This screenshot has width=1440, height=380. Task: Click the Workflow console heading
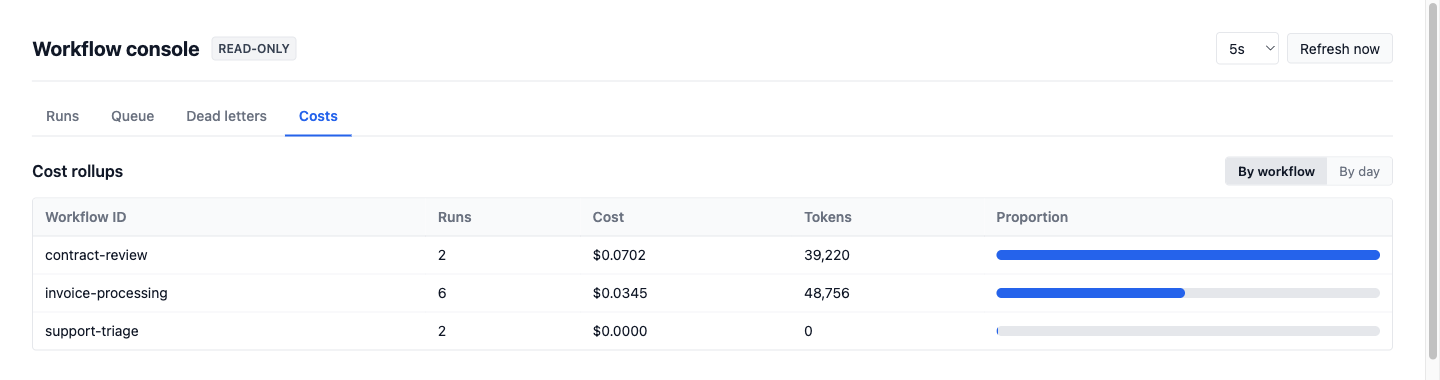(x=116, y=49)
